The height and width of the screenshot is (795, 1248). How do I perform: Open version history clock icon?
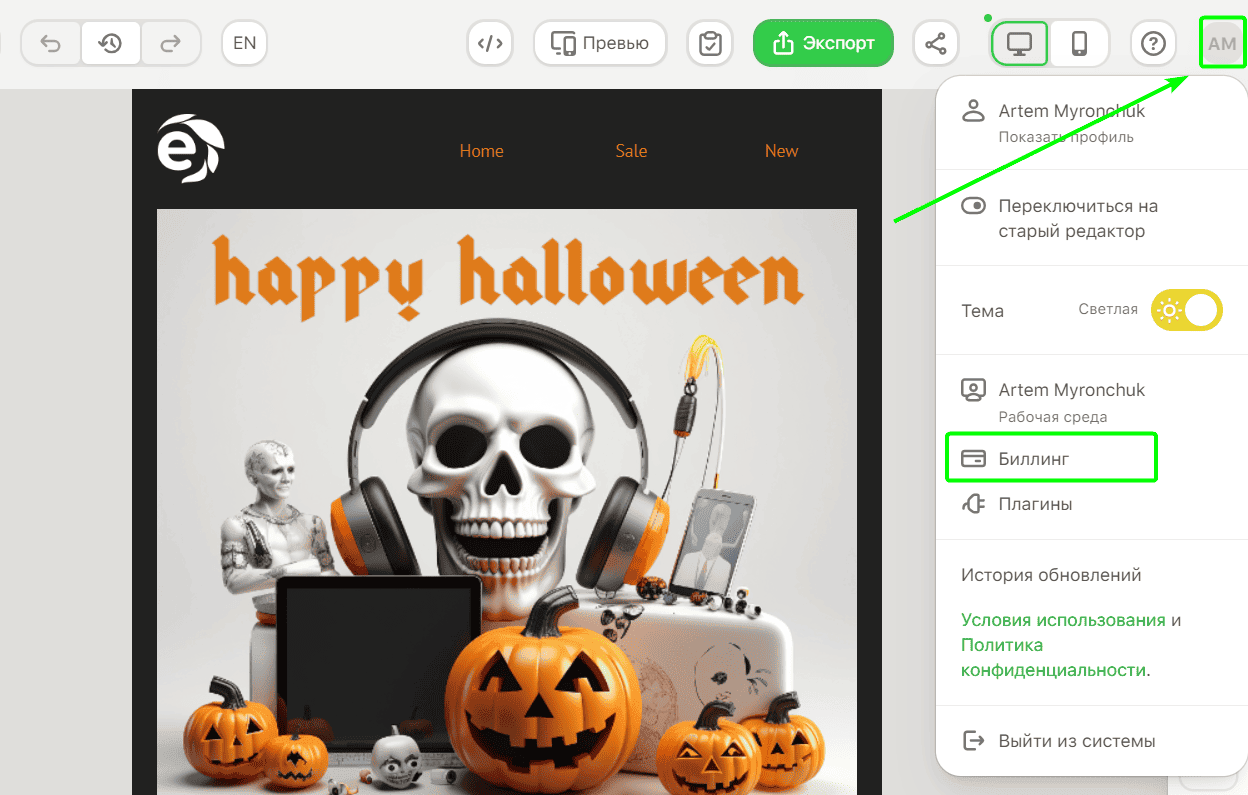[x=110, y=43]
